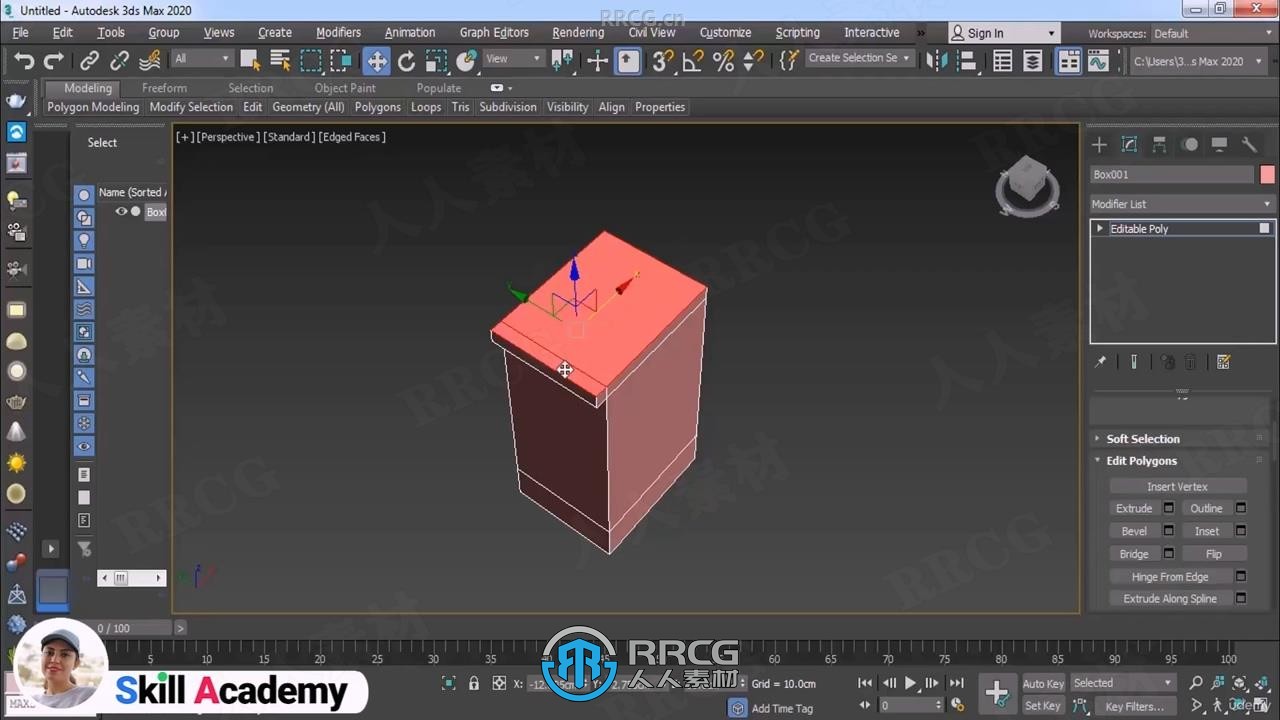Activate the Unlink Selection tool

click(120, 61)
